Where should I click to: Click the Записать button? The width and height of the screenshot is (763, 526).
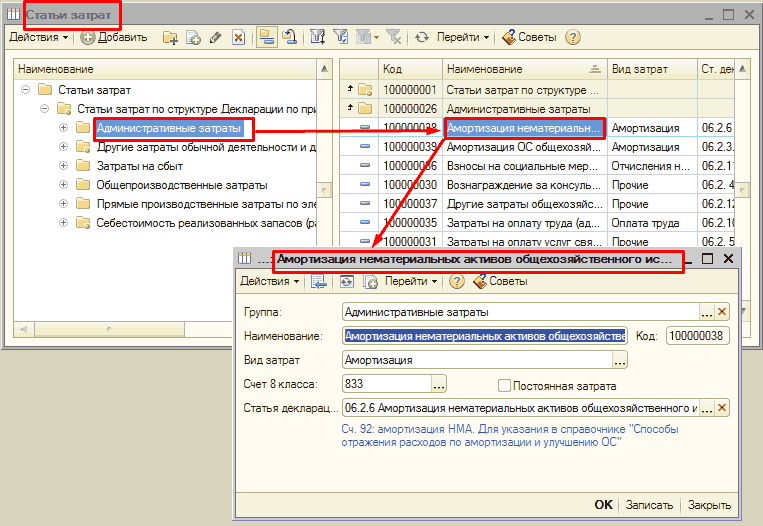point(649,505)
